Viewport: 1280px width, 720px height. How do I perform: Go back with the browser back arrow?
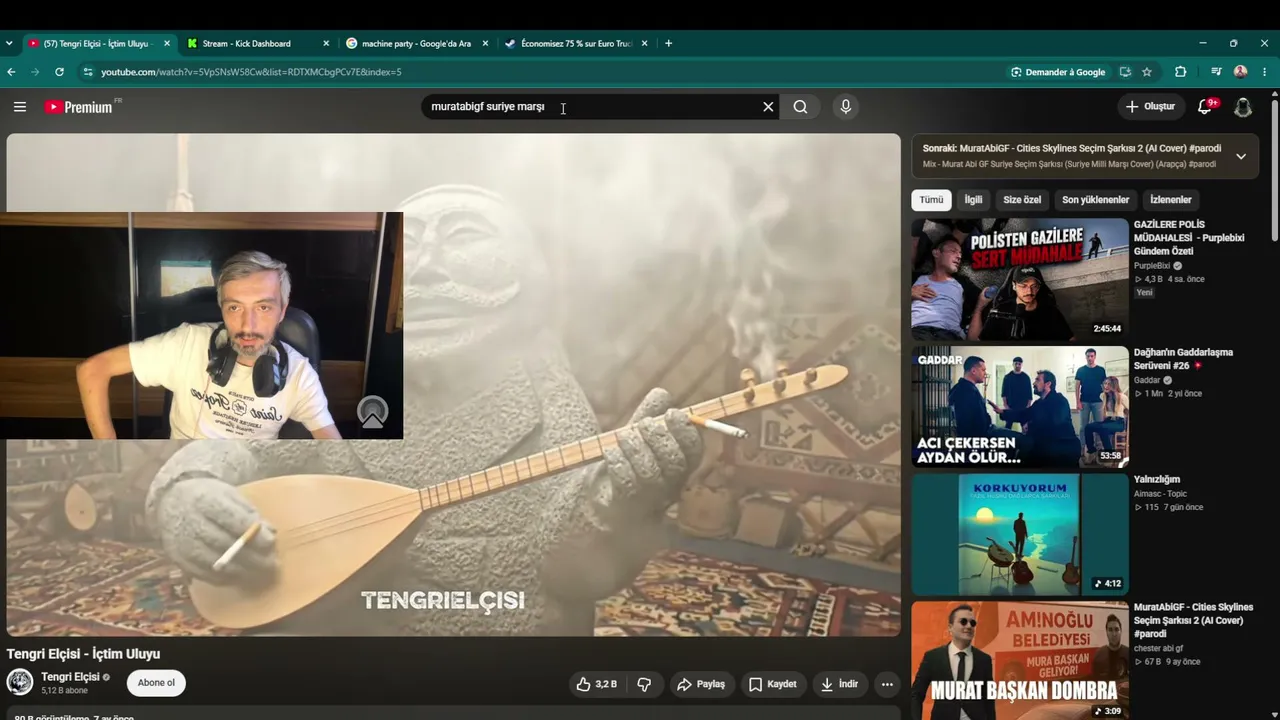tap(11, 72)
